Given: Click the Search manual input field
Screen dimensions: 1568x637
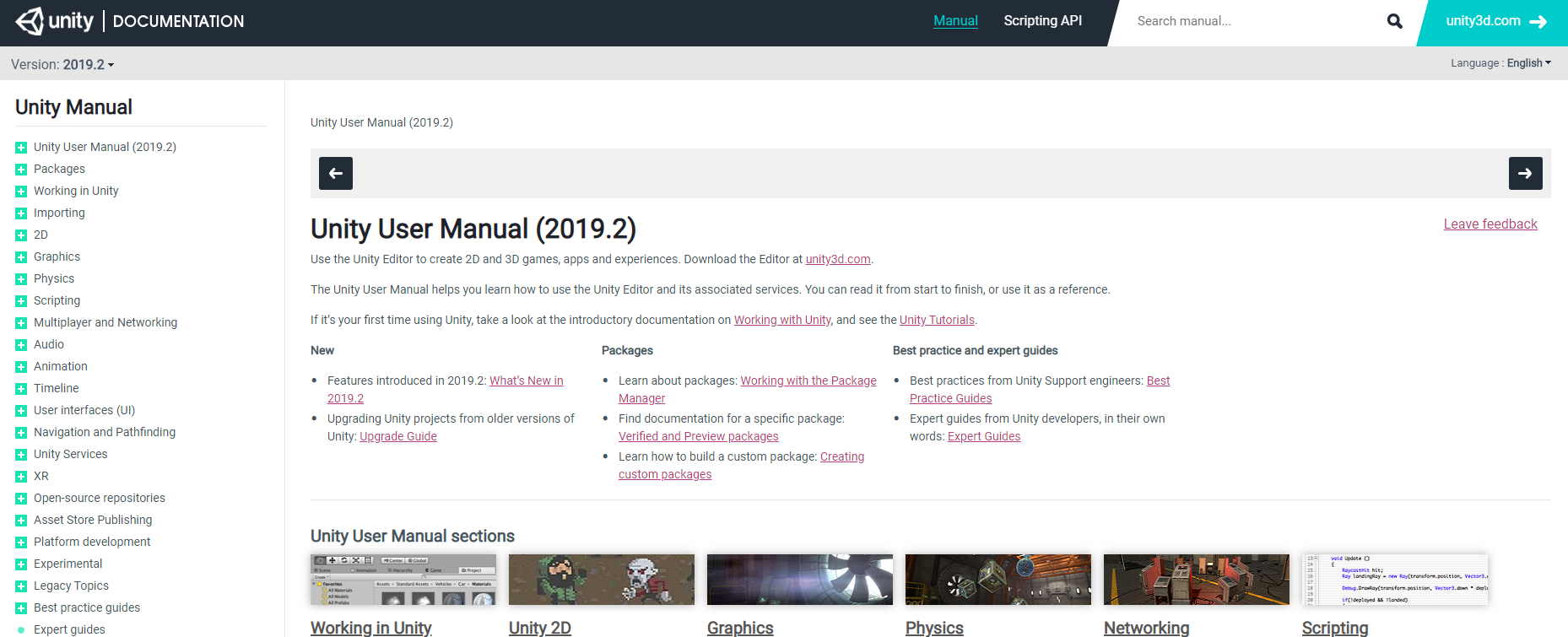Looking at the screenshot, I should click(x=1253, y=21).
